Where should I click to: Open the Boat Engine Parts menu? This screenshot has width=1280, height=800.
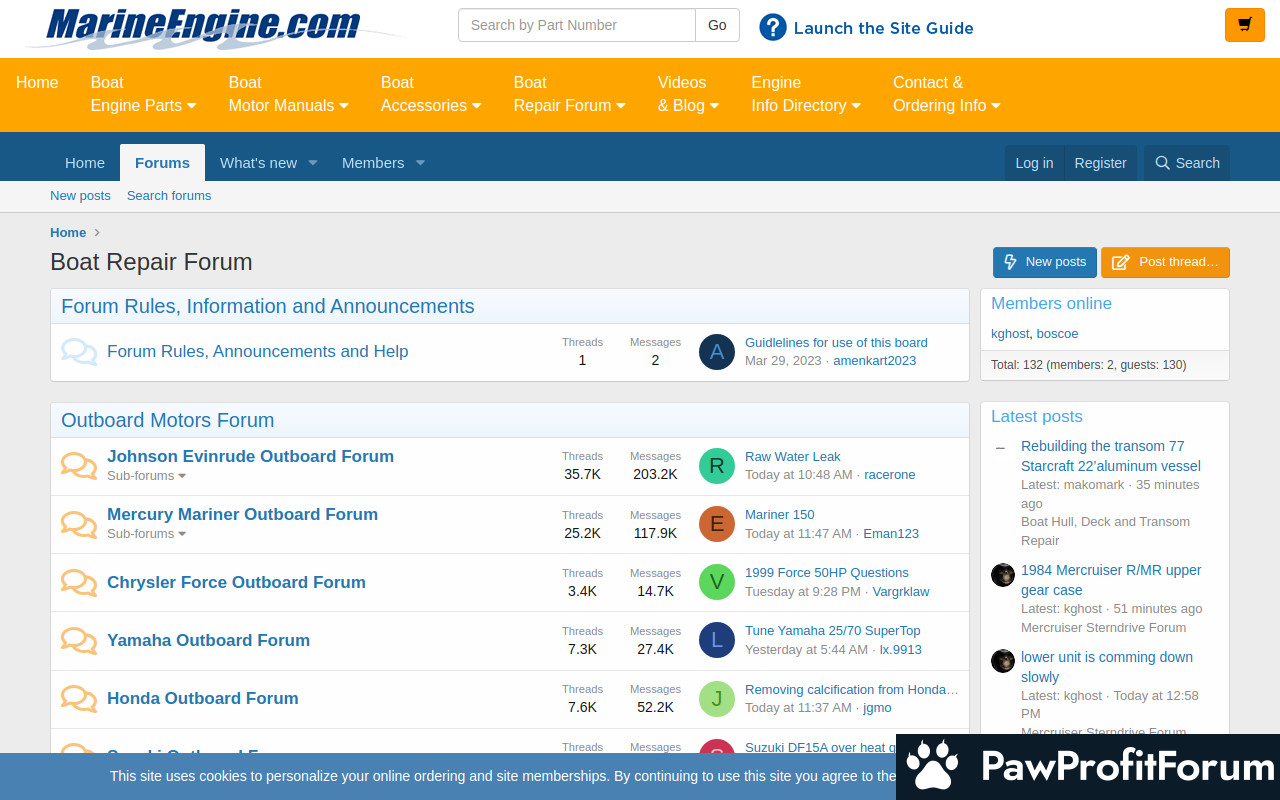click(143, 94)
